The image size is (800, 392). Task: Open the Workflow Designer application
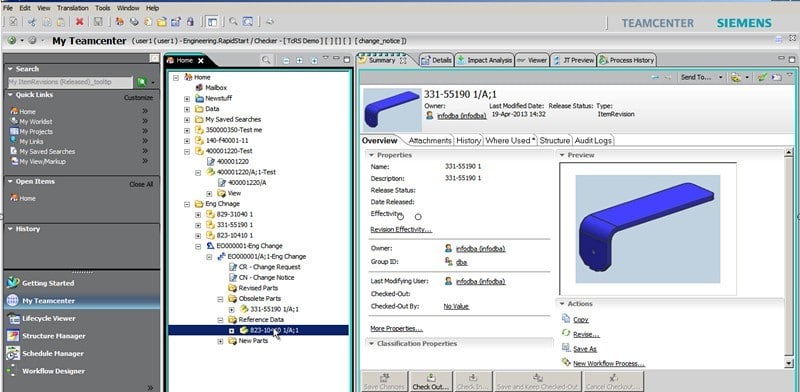click(x=53, y=371)
